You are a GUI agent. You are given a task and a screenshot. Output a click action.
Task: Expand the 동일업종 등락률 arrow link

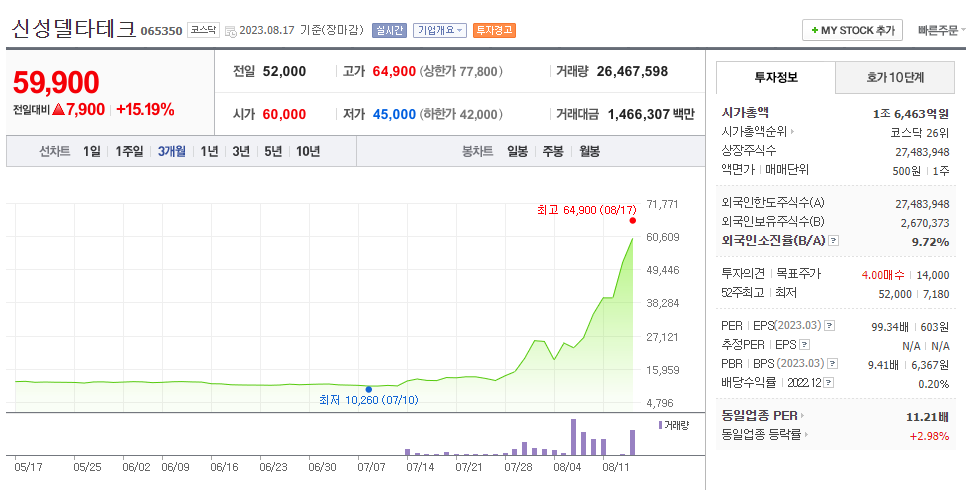tap(806, 435)
